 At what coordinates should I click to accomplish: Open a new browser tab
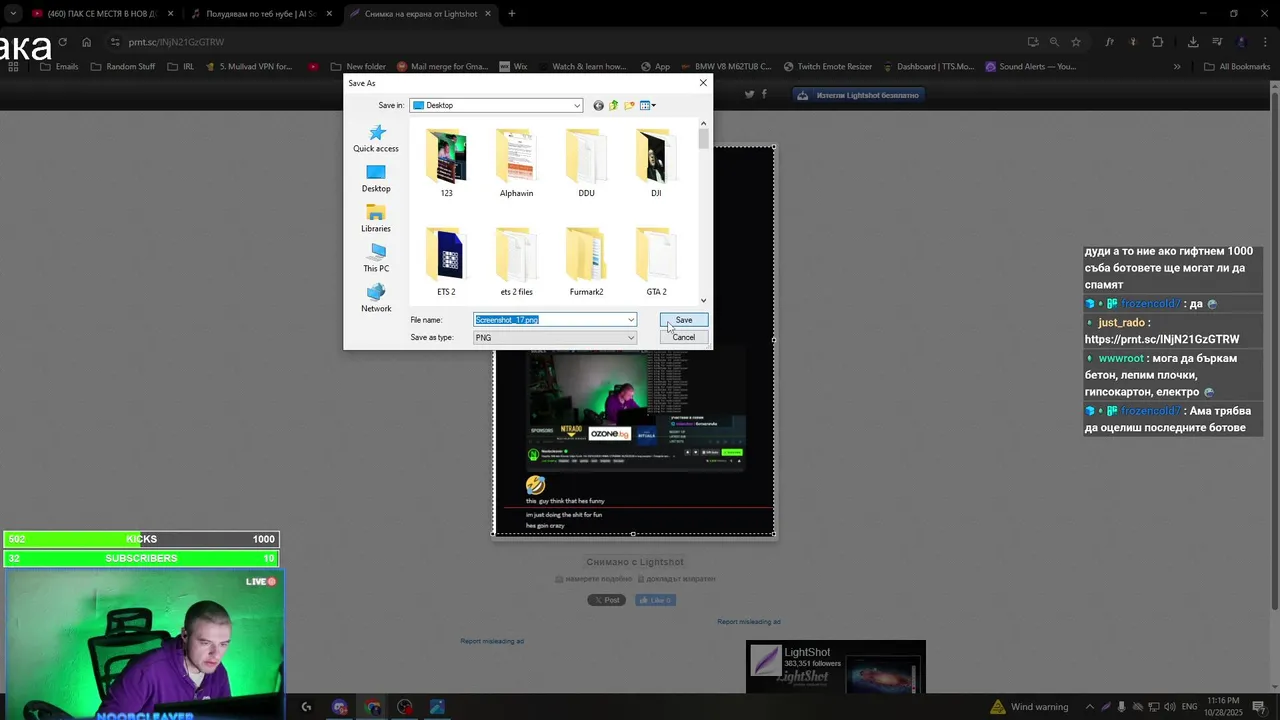point(512,14)
